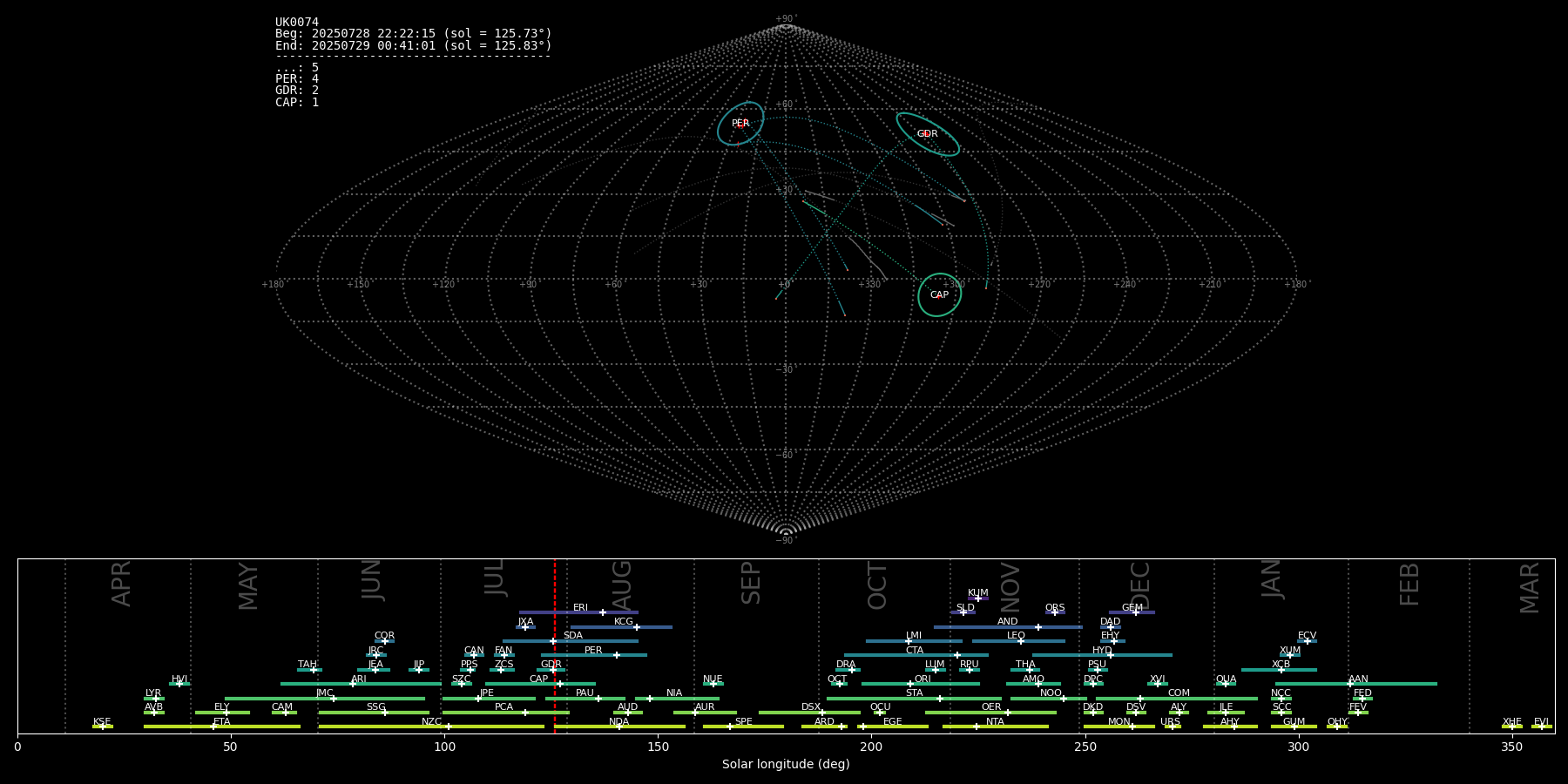Select the MON shower label in timeline

(1119, 722)
